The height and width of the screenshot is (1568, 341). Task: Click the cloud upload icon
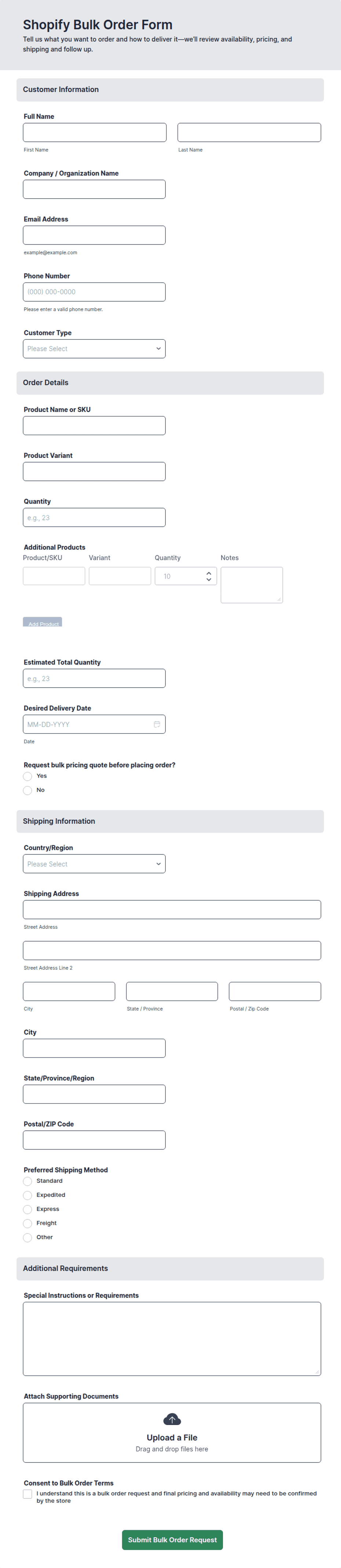coord(172,1420)
